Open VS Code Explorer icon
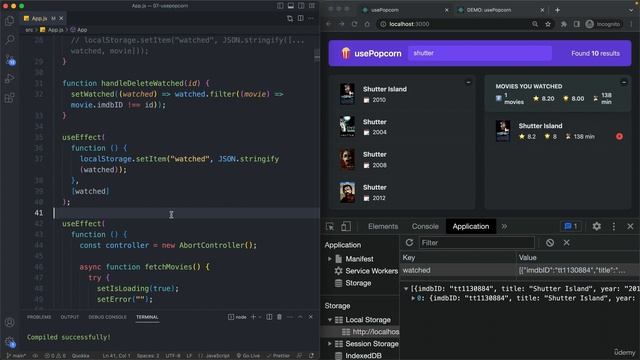This screenshot has width=640, height=360. click(x=9, y=20)
